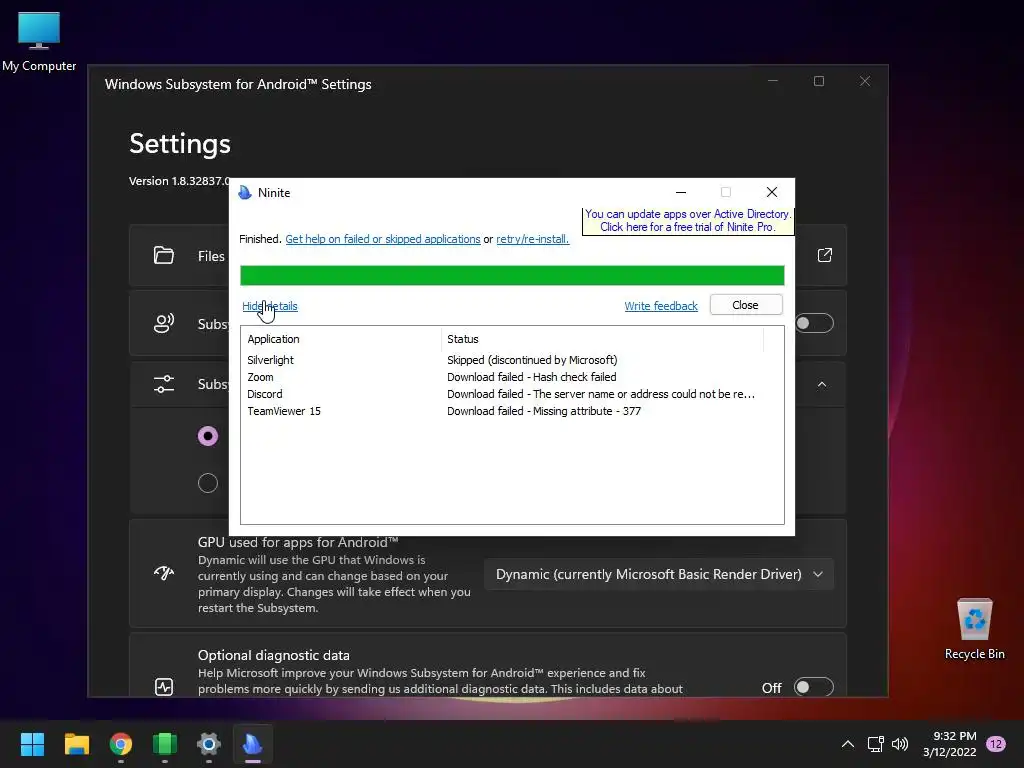
Task: Click 'Missing attribute - 377' status text
Action: point(587,411)
